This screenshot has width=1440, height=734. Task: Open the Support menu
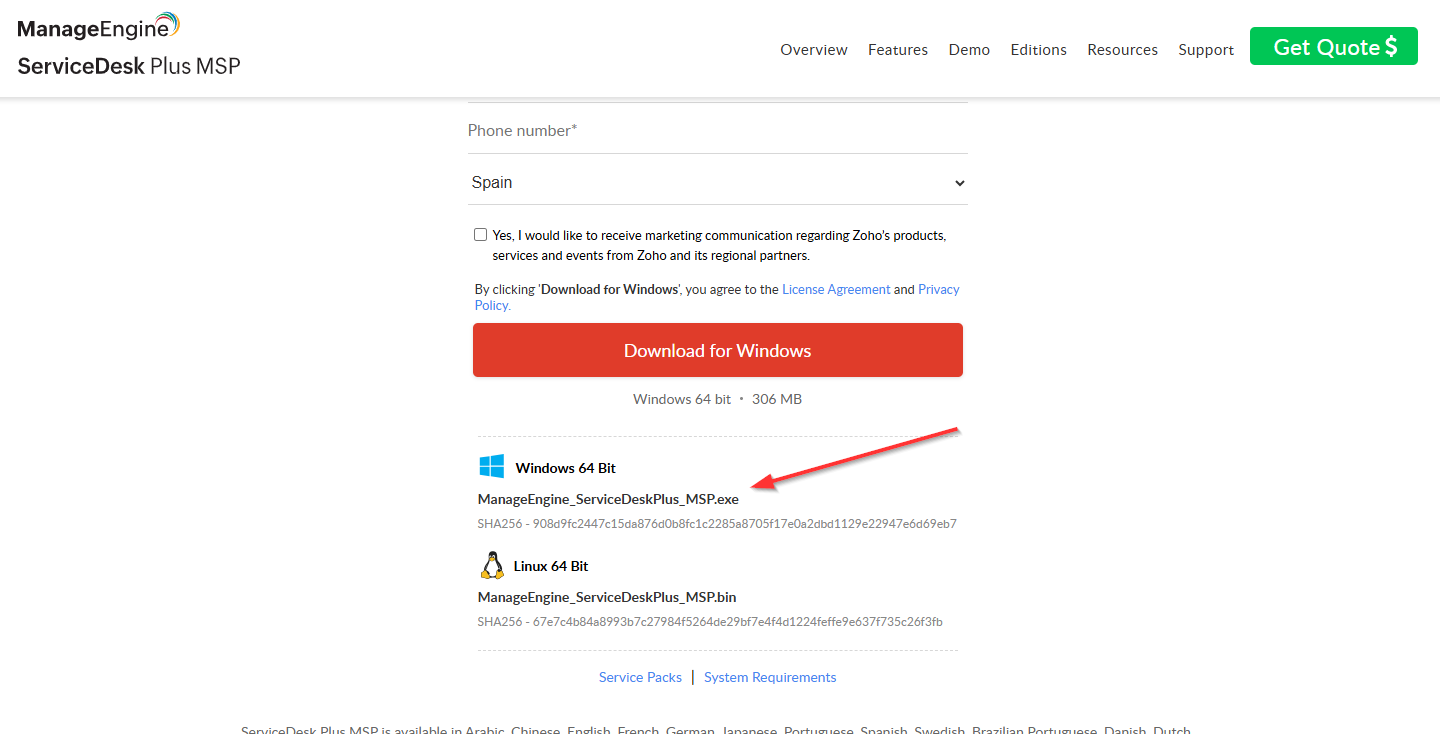1205,50
